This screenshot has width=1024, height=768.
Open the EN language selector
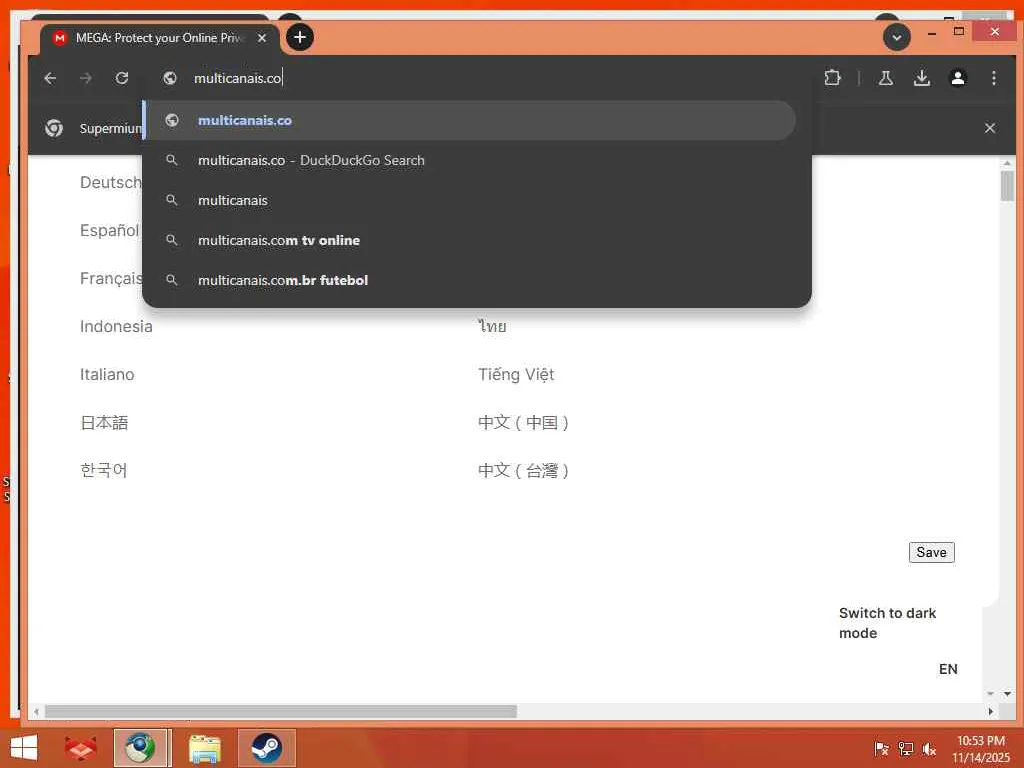coord(948,669)
